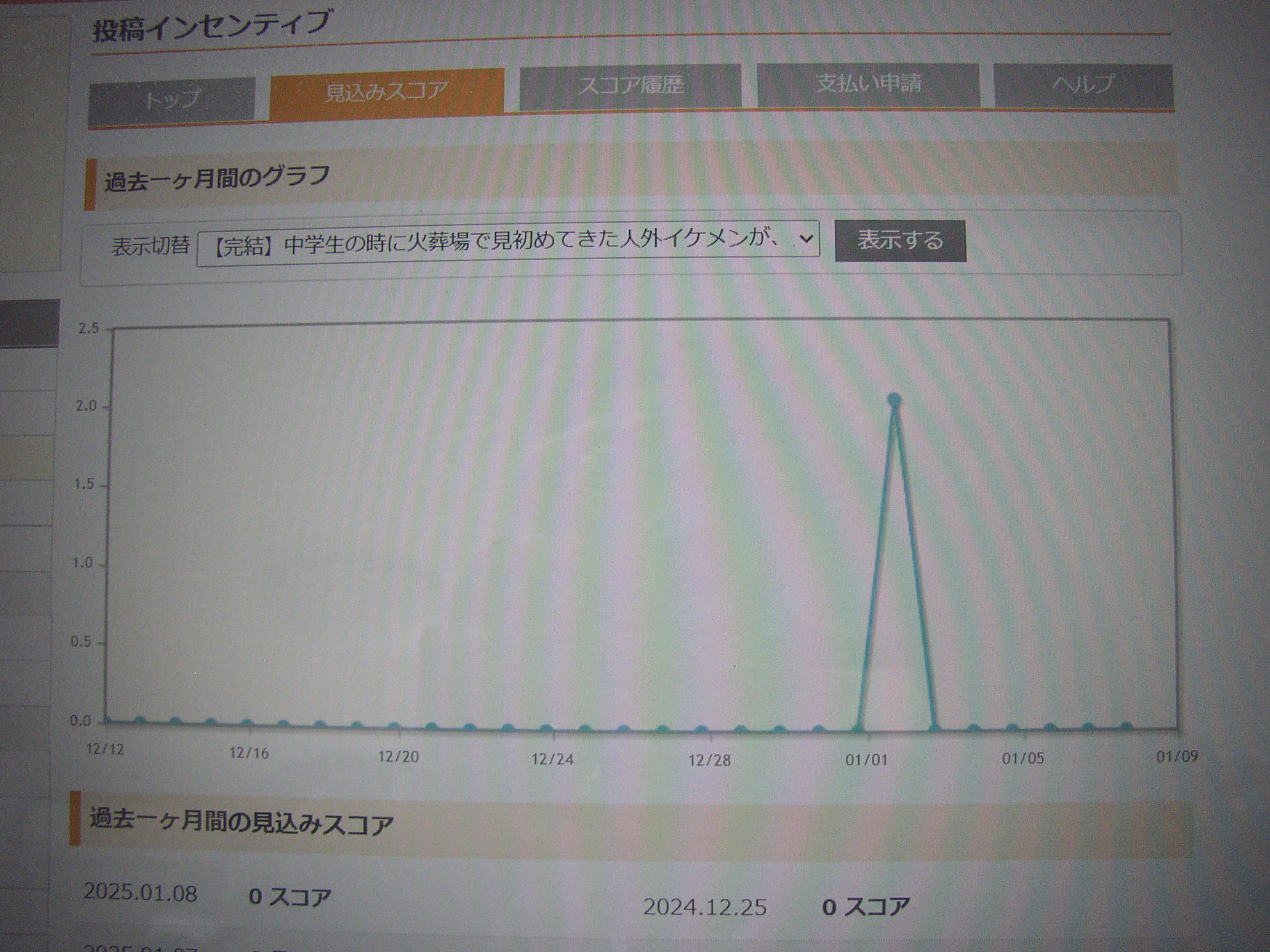Switch to the スコア履歴 tab
Viewport: 1270px width, 952px height.
click(x=630, y=85)
